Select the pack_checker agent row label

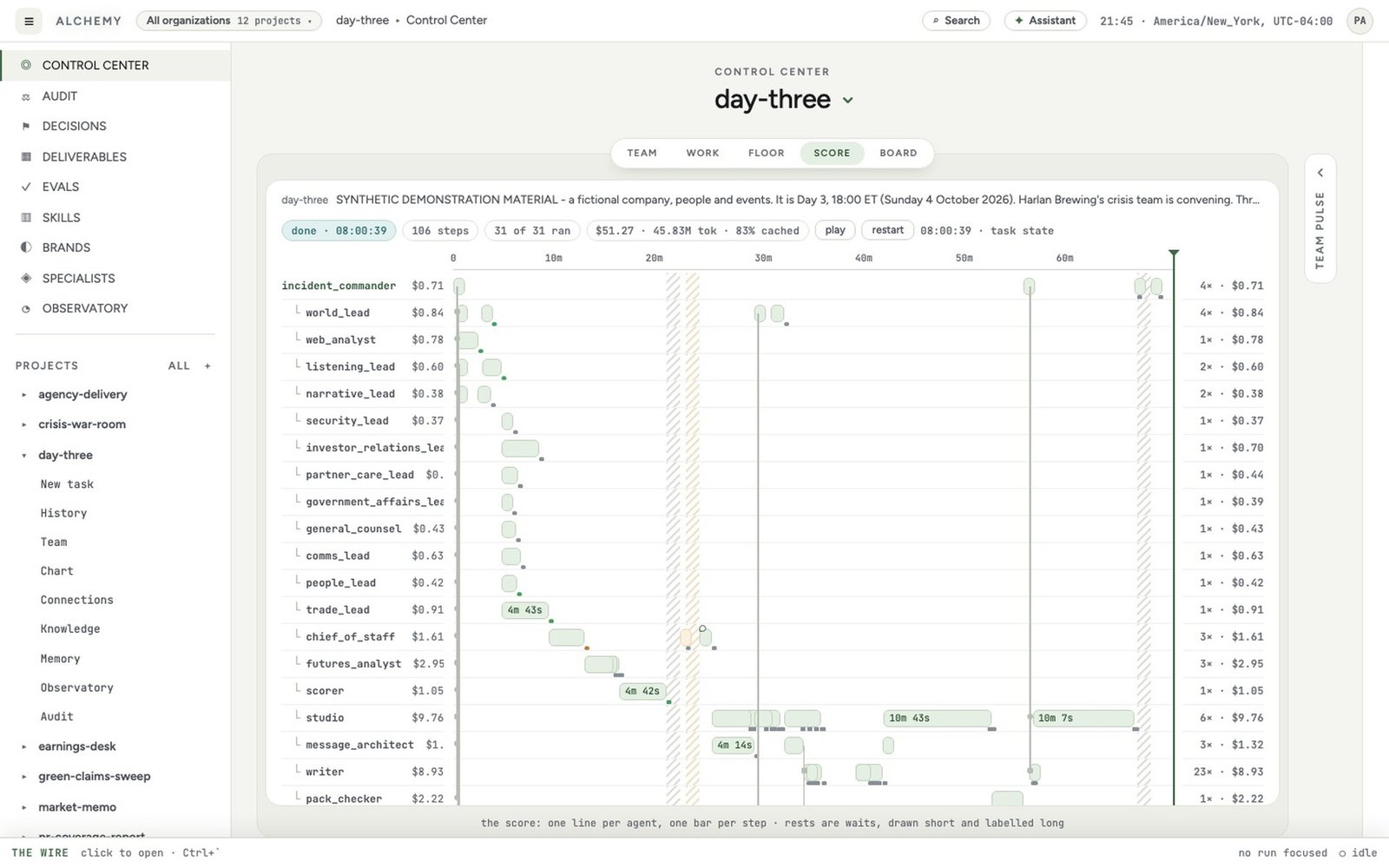point(344,799)
